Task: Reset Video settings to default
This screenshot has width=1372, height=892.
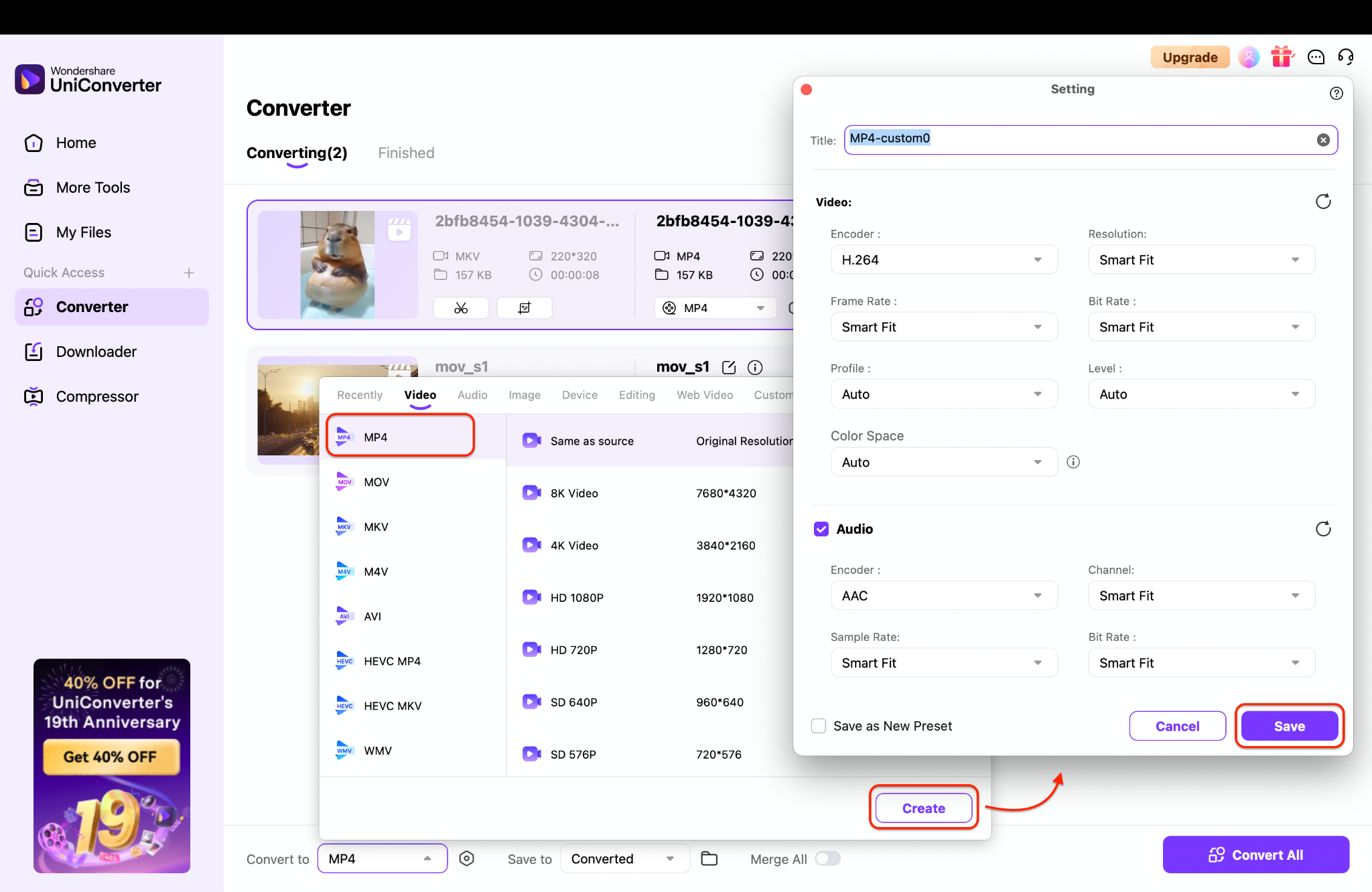Action: [x=1323, y=202]
